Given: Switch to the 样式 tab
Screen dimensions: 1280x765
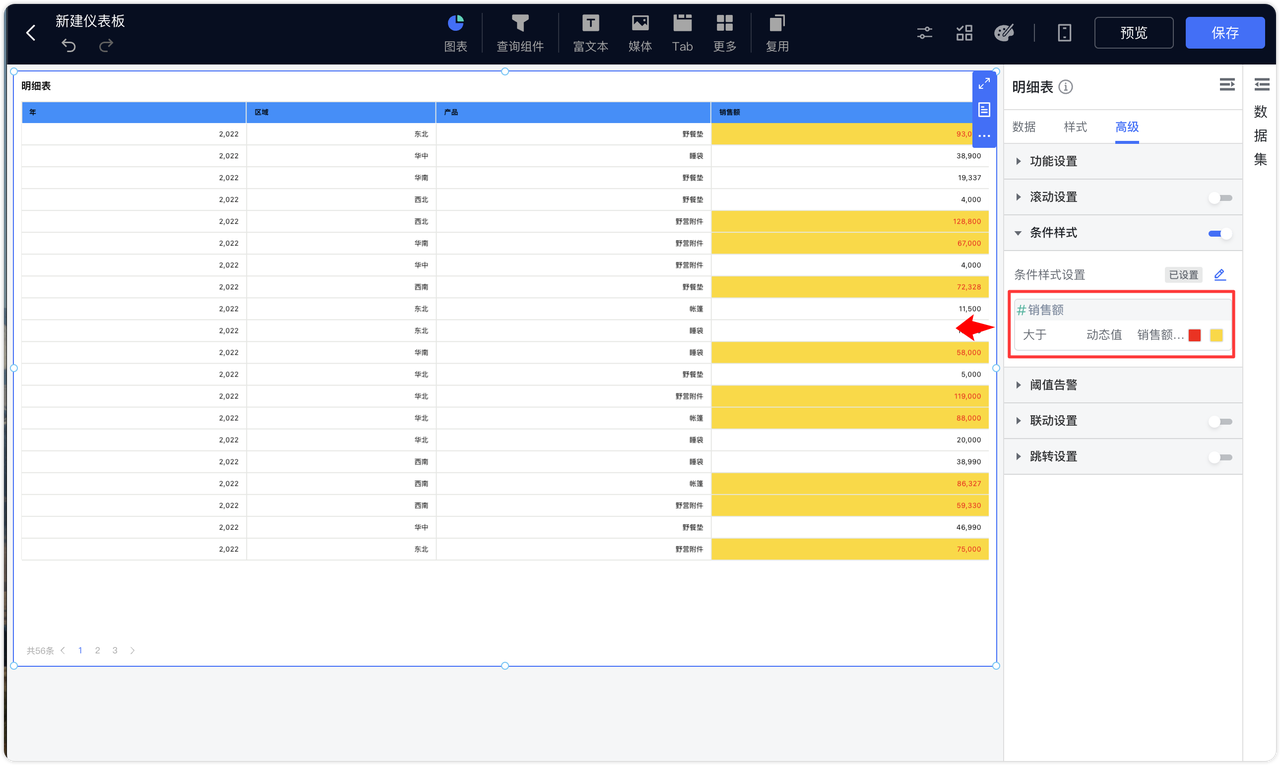Looking at the screenshot, I should click(x=1075, y=127).
